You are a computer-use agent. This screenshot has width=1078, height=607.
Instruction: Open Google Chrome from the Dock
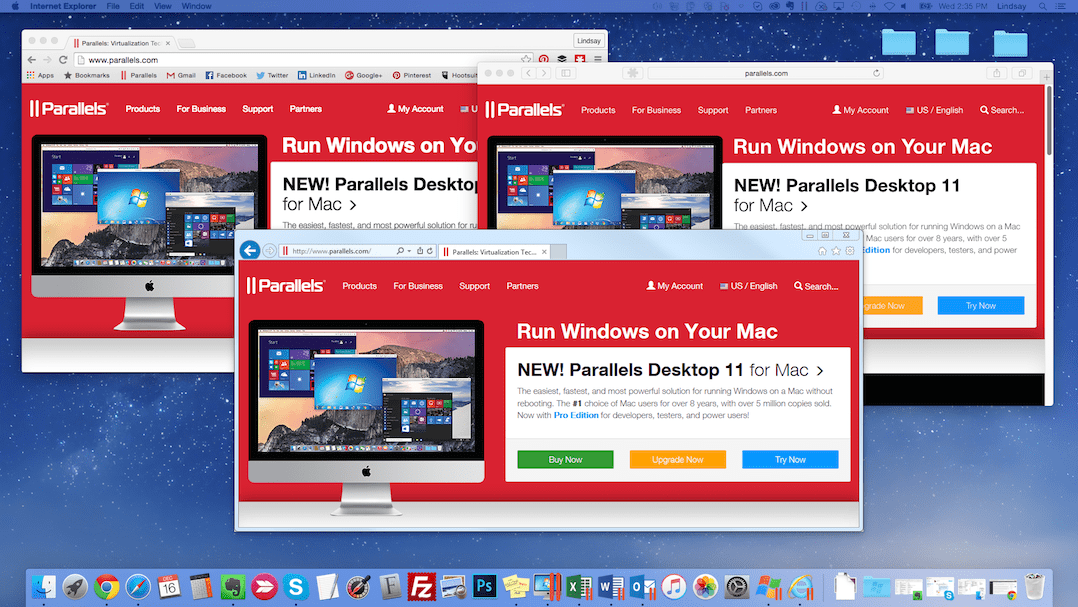click(107, 586)
